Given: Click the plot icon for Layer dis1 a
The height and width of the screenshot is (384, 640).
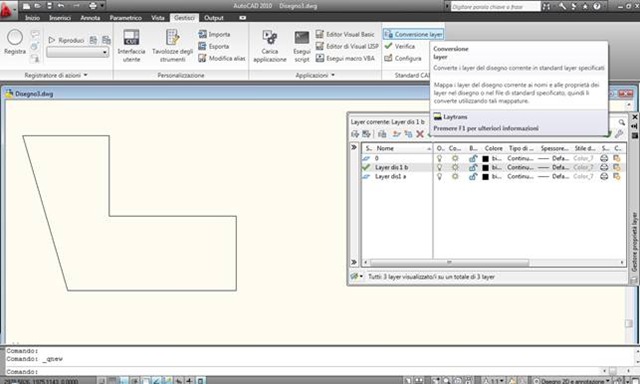Looking at the screenshot, I should click(604, 177).
